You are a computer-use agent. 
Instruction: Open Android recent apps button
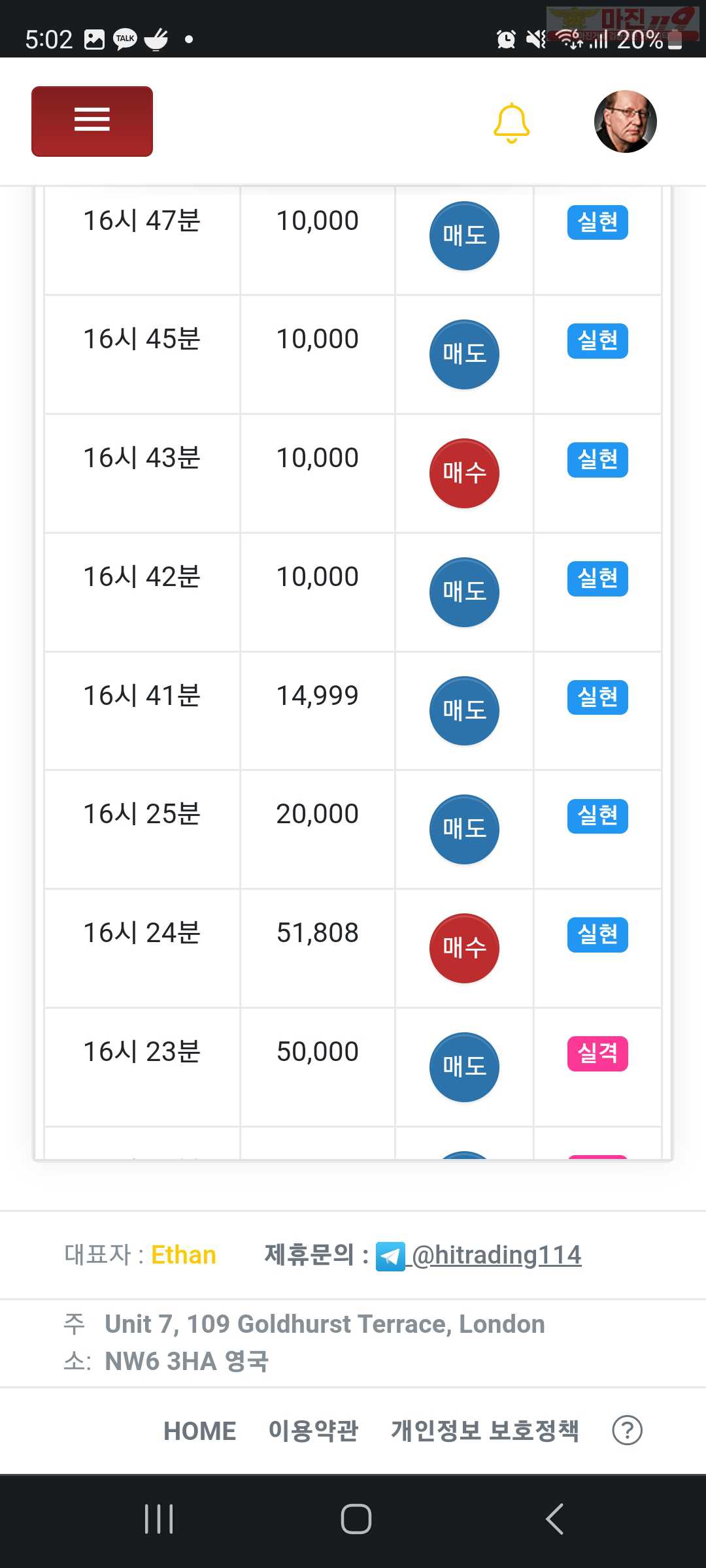159,1518
